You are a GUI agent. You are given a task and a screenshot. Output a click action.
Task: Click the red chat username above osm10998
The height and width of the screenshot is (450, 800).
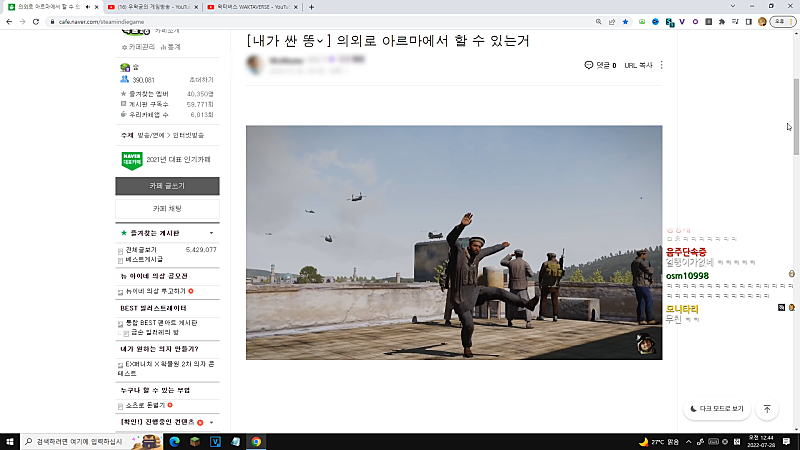tap(686, 252)
